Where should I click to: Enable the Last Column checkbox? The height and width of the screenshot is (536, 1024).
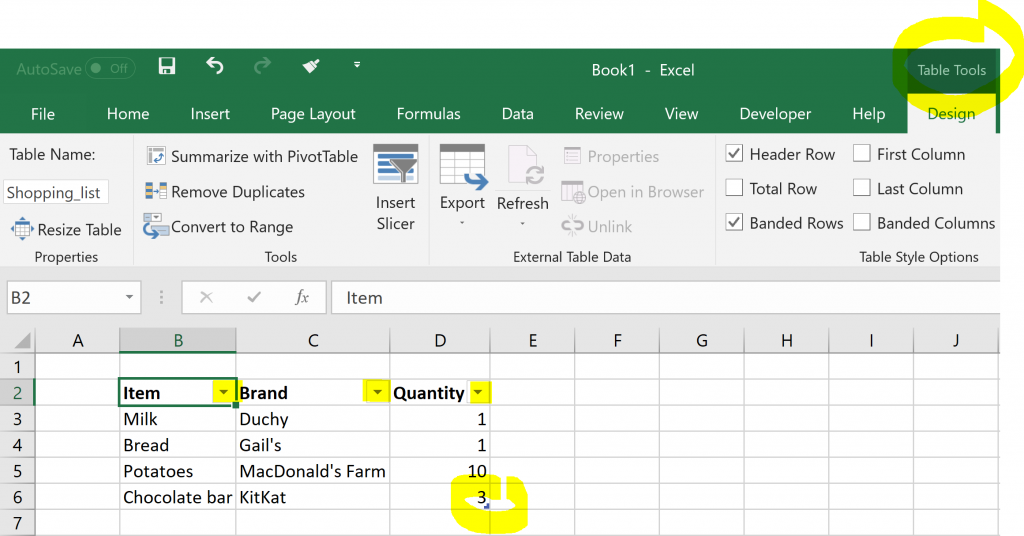tap(861, 188)
